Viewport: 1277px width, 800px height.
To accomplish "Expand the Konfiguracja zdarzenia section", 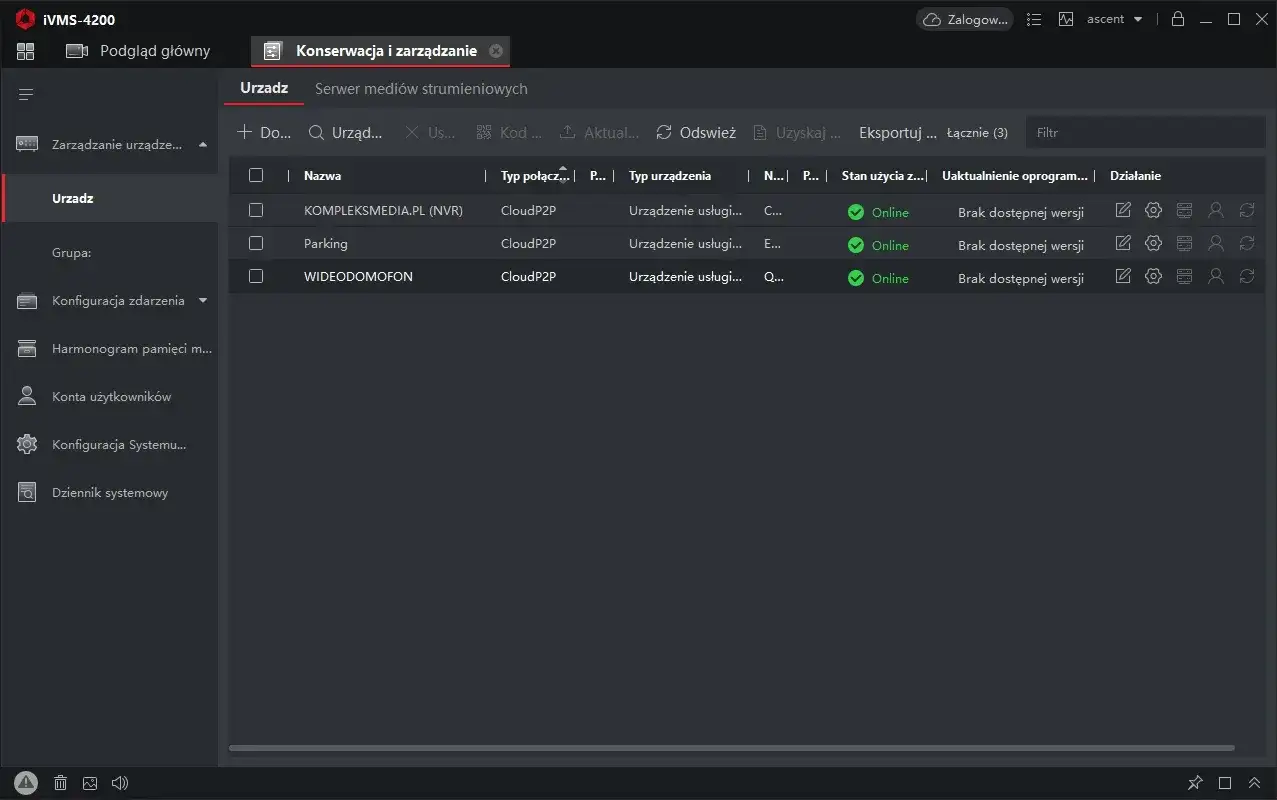I will click(x=203, y=300).
